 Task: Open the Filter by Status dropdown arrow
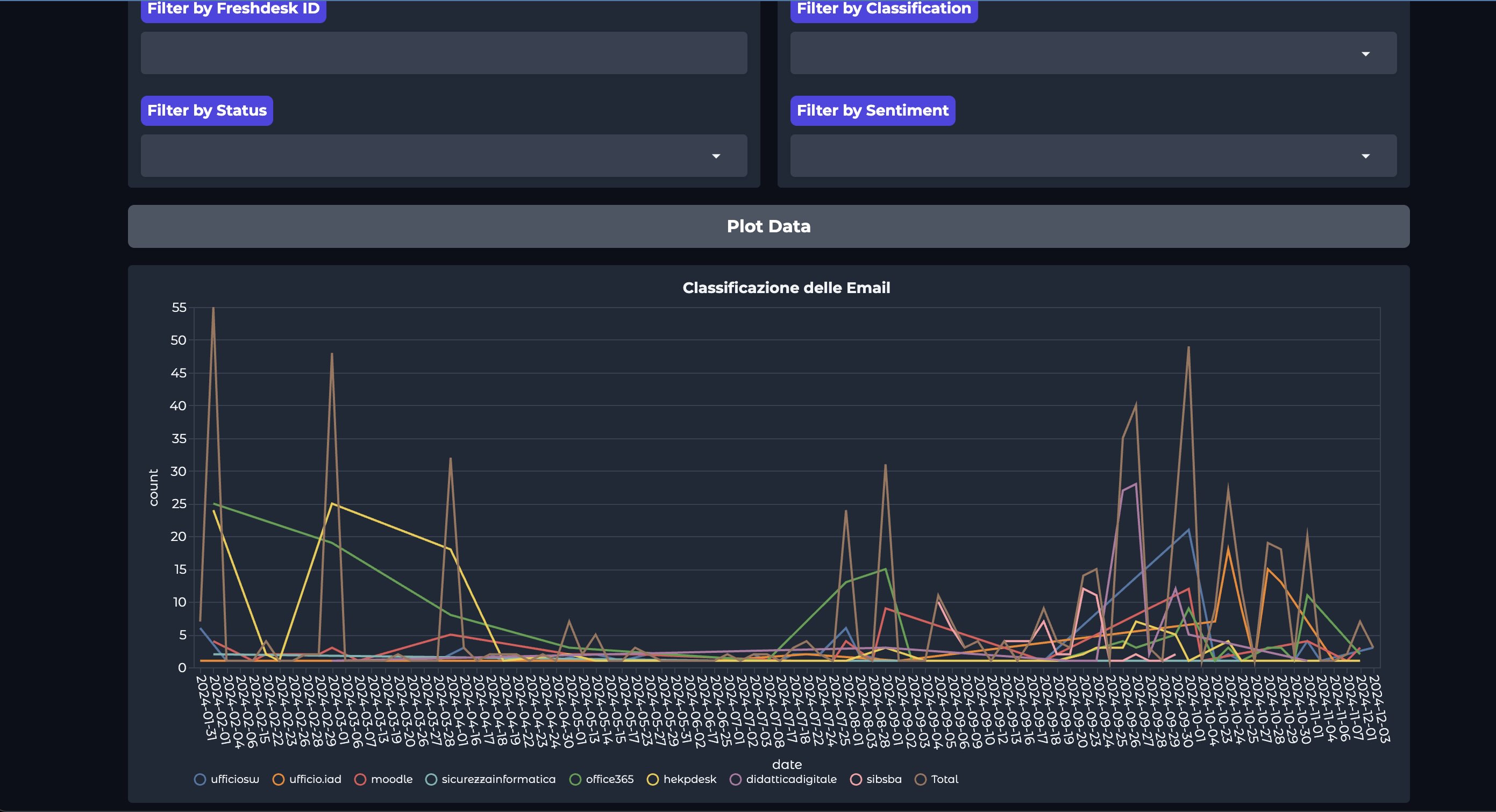click(x=716, y=155)
